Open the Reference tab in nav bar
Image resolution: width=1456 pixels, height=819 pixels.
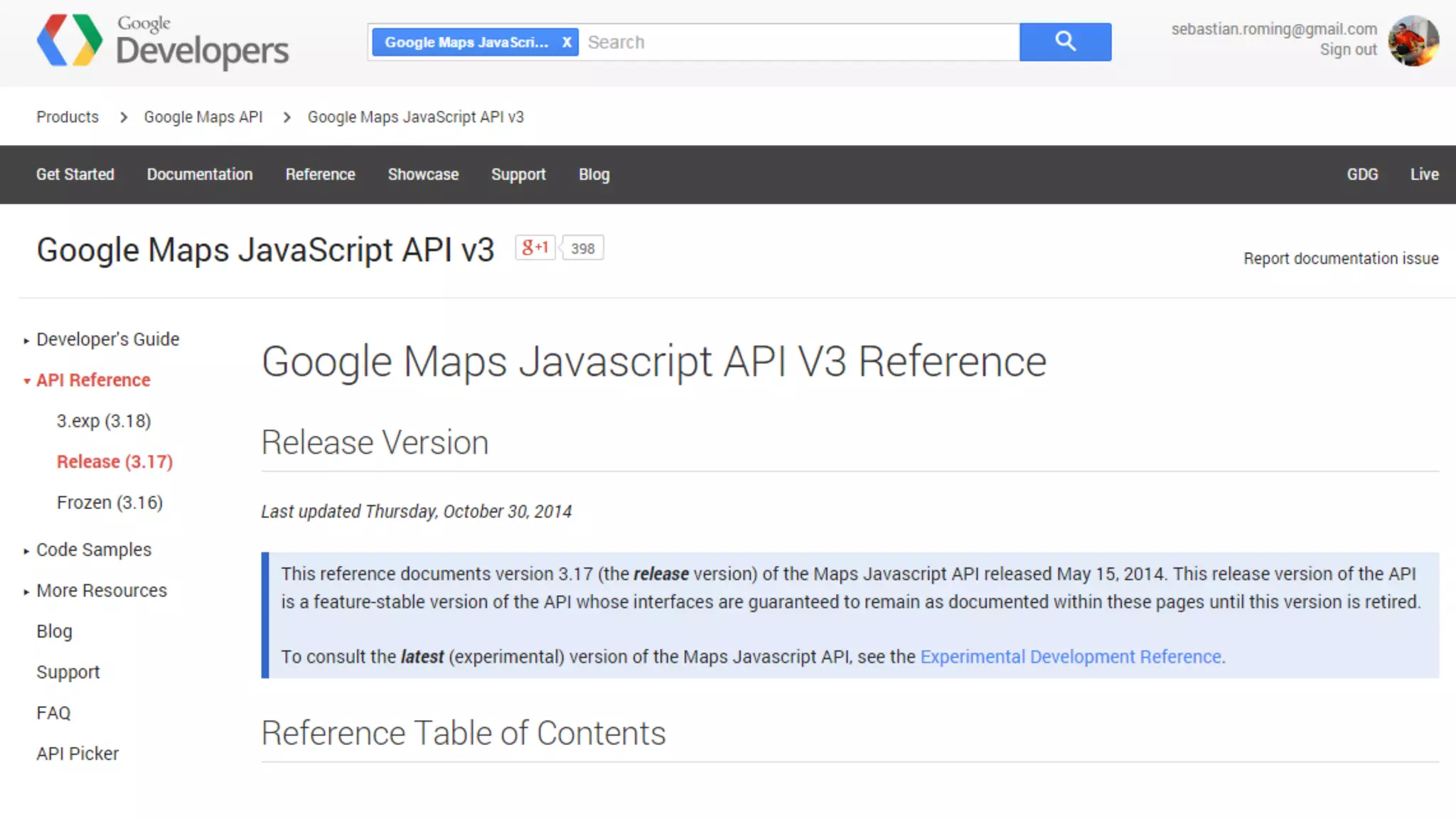320,174
